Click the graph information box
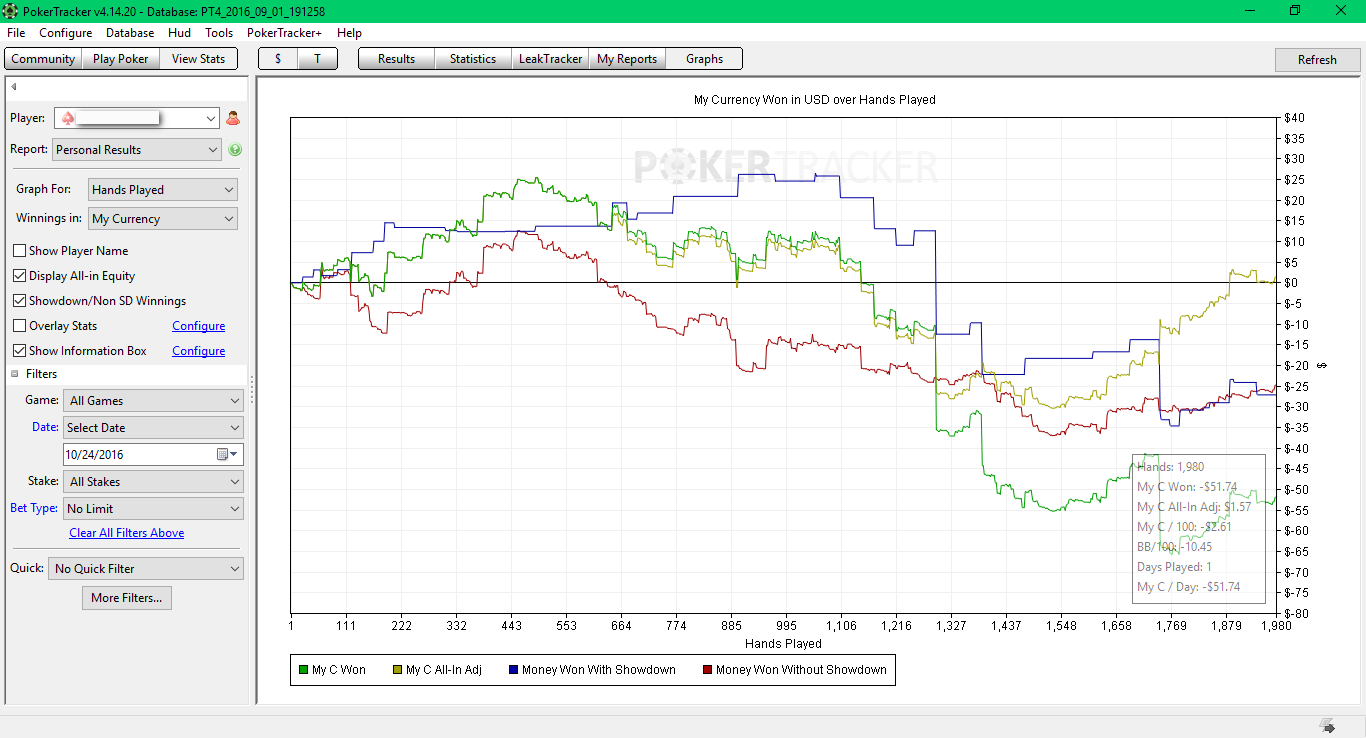 point(1199,528)
